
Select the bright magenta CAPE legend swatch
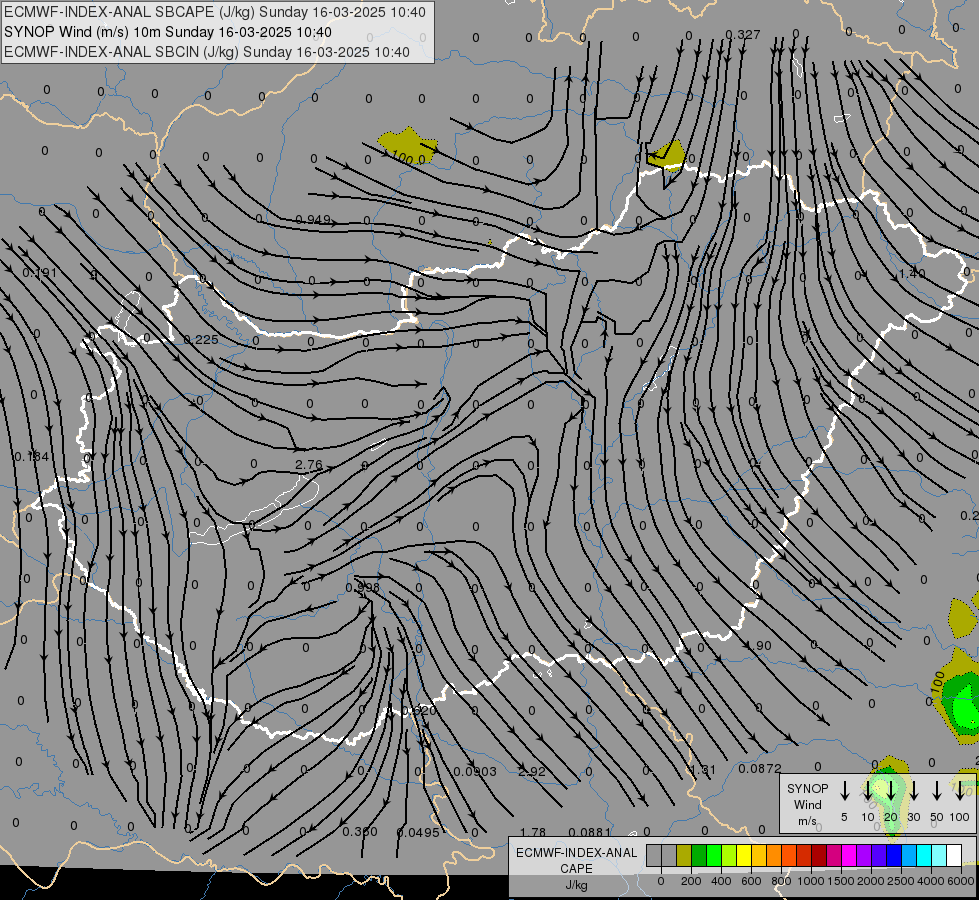point(850,855)
